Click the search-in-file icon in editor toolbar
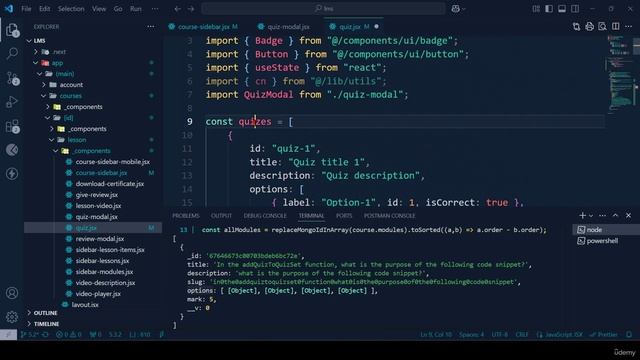Screen dimensions: 640x360 602,27
